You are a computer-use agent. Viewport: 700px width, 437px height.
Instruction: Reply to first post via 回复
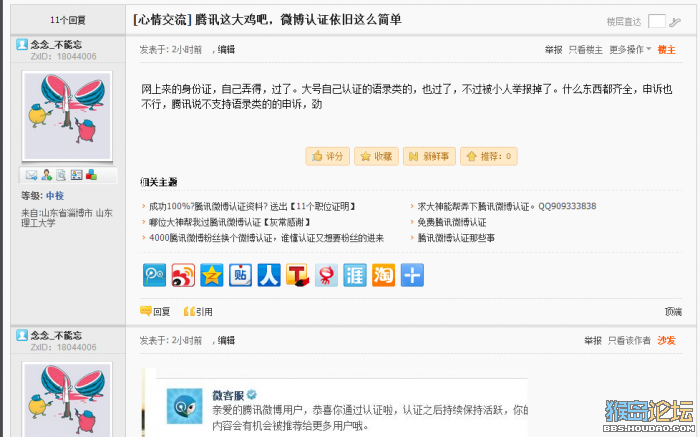point(155,312)
